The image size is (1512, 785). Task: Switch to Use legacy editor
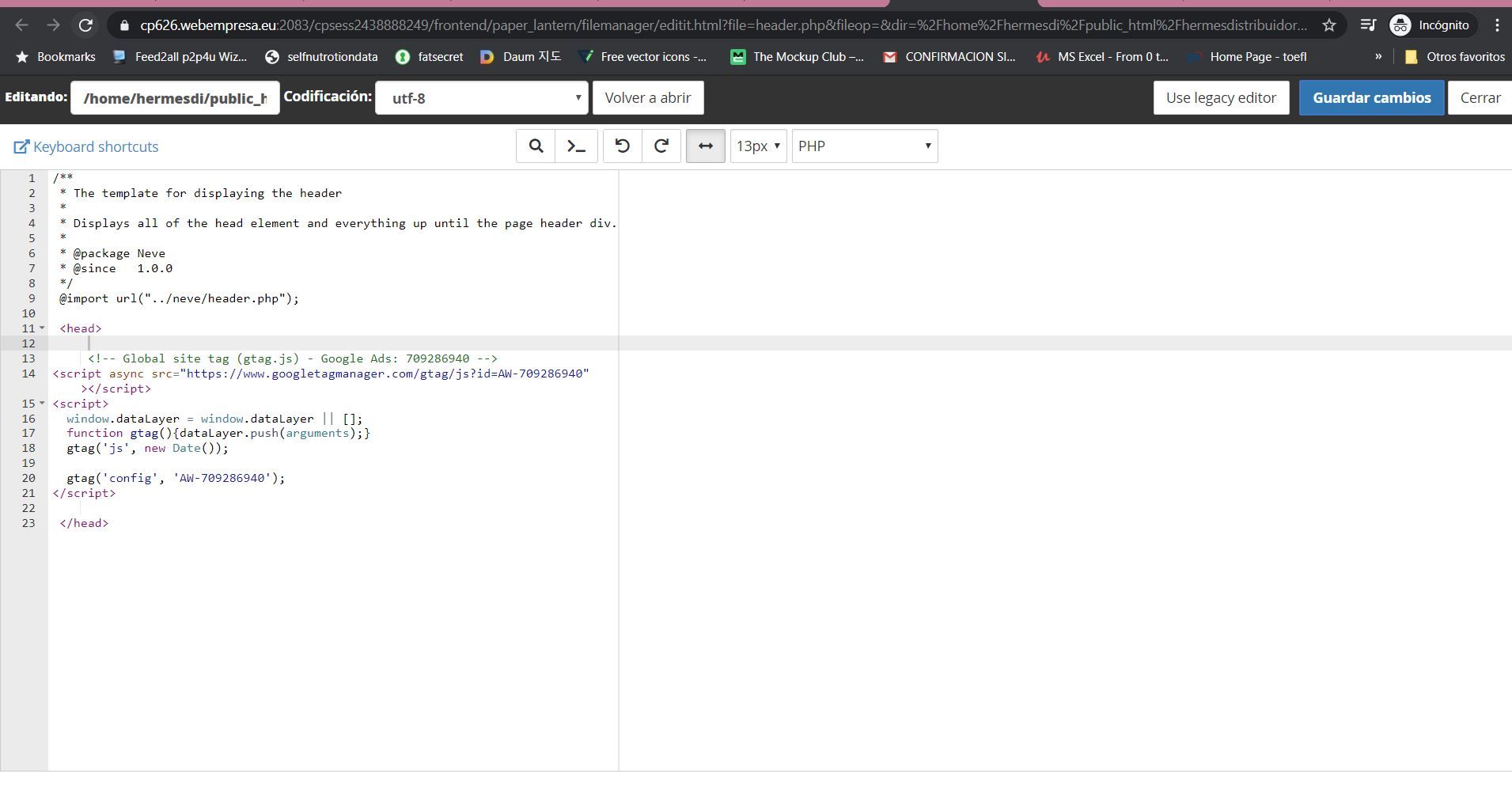[1221, 98]
